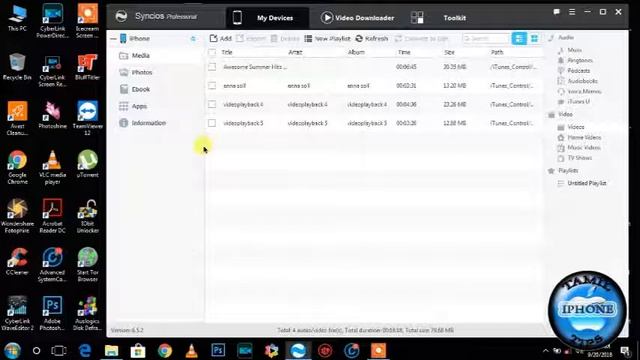Viewport: 640px width, 360px height.
Task: Check the anna soil row checkbox
Action: [212, 86]
